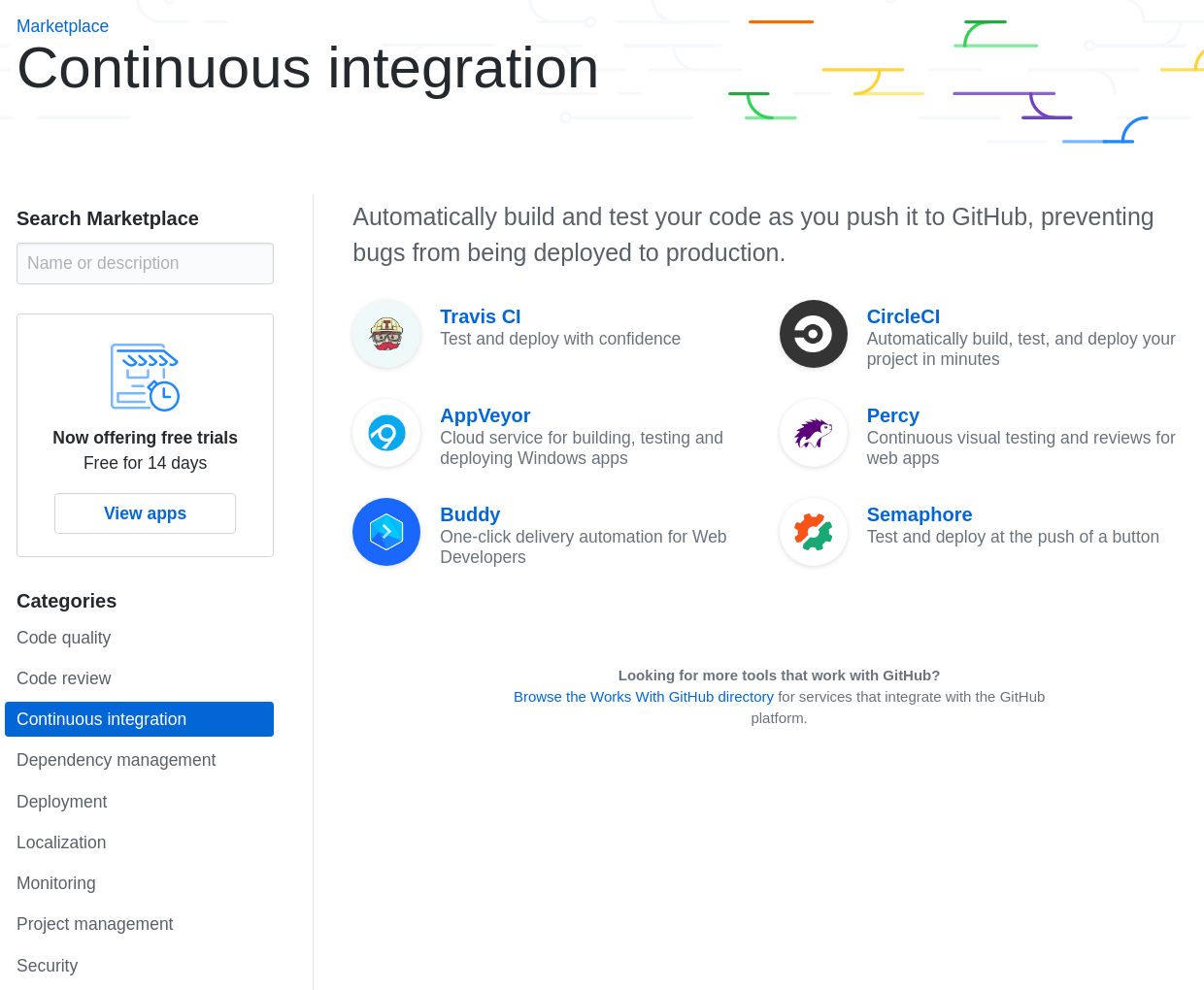Browse the Works With GitHub directory
Viewport: 1204px width, 990px height.
click(x=644, y=696)
